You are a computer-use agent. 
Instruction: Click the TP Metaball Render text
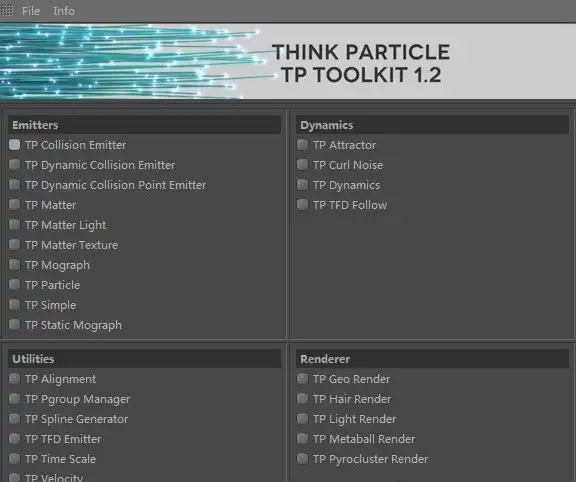point(364,439)
